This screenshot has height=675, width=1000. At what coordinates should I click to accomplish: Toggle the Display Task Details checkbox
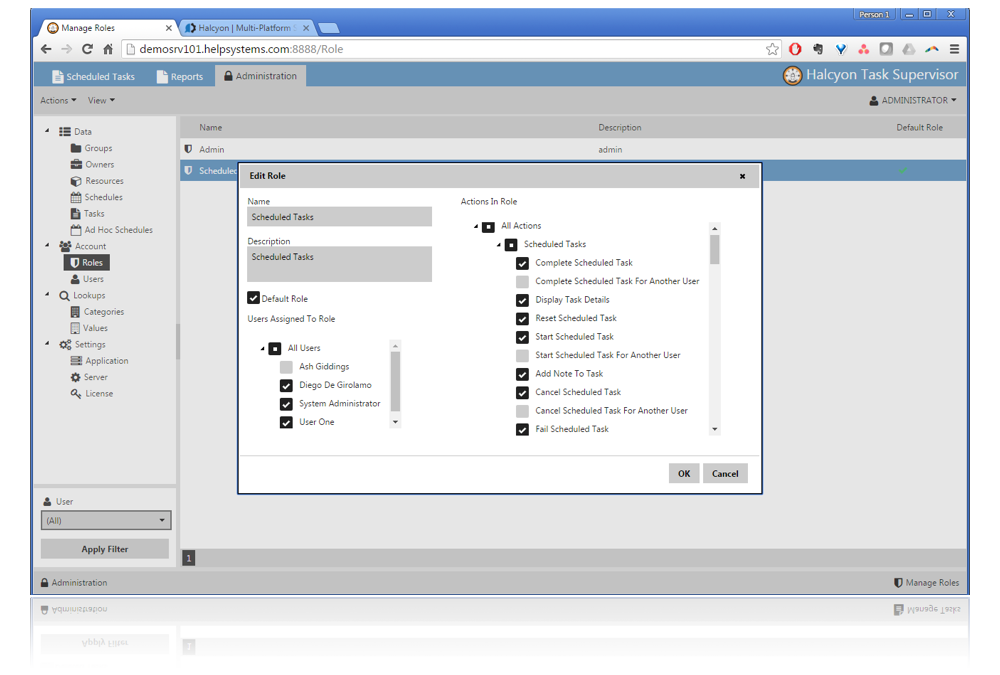coord(522,300)
